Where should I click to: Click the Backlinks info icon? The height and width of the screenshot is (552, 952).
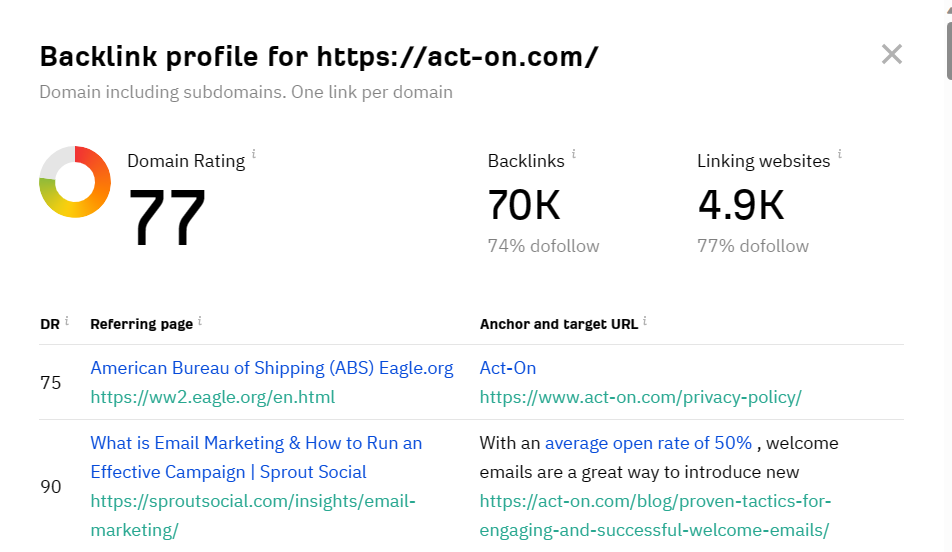coord(573,154)
